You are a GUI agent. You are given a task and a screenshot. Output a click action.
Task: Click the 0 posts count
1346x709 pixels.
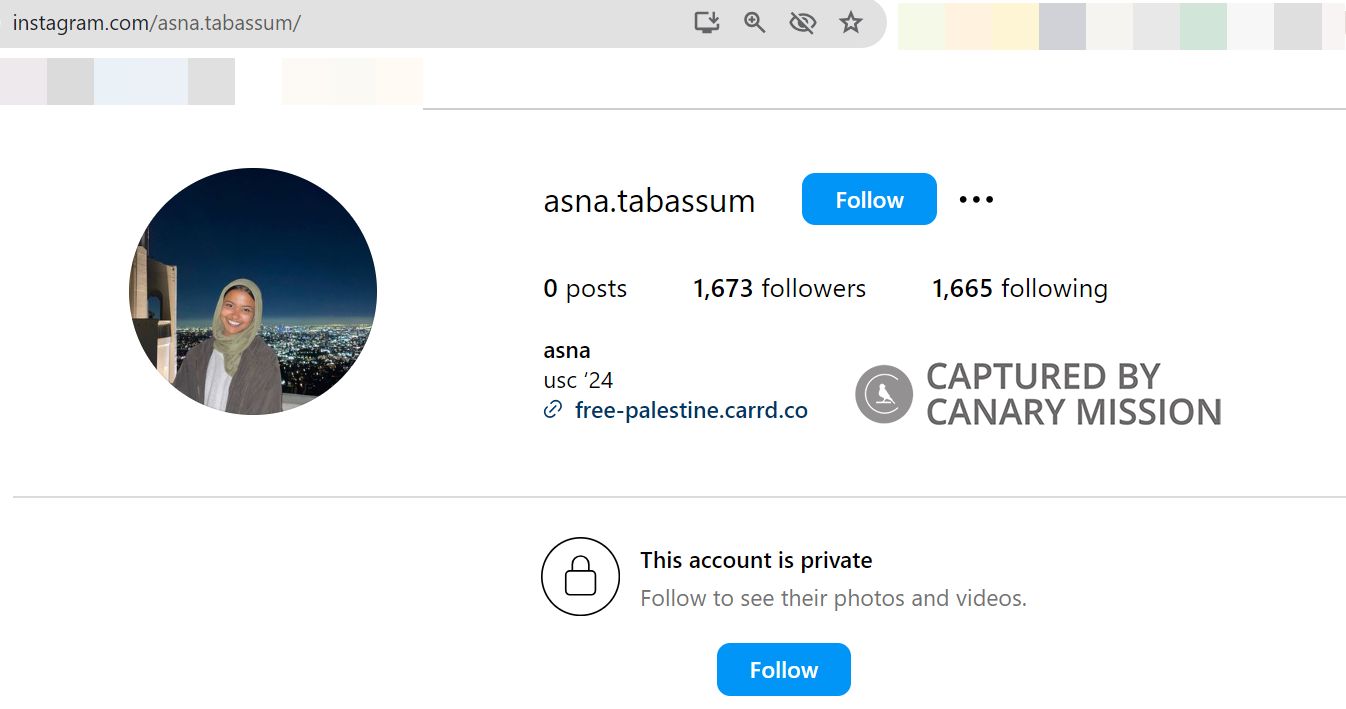coord(585,289)
